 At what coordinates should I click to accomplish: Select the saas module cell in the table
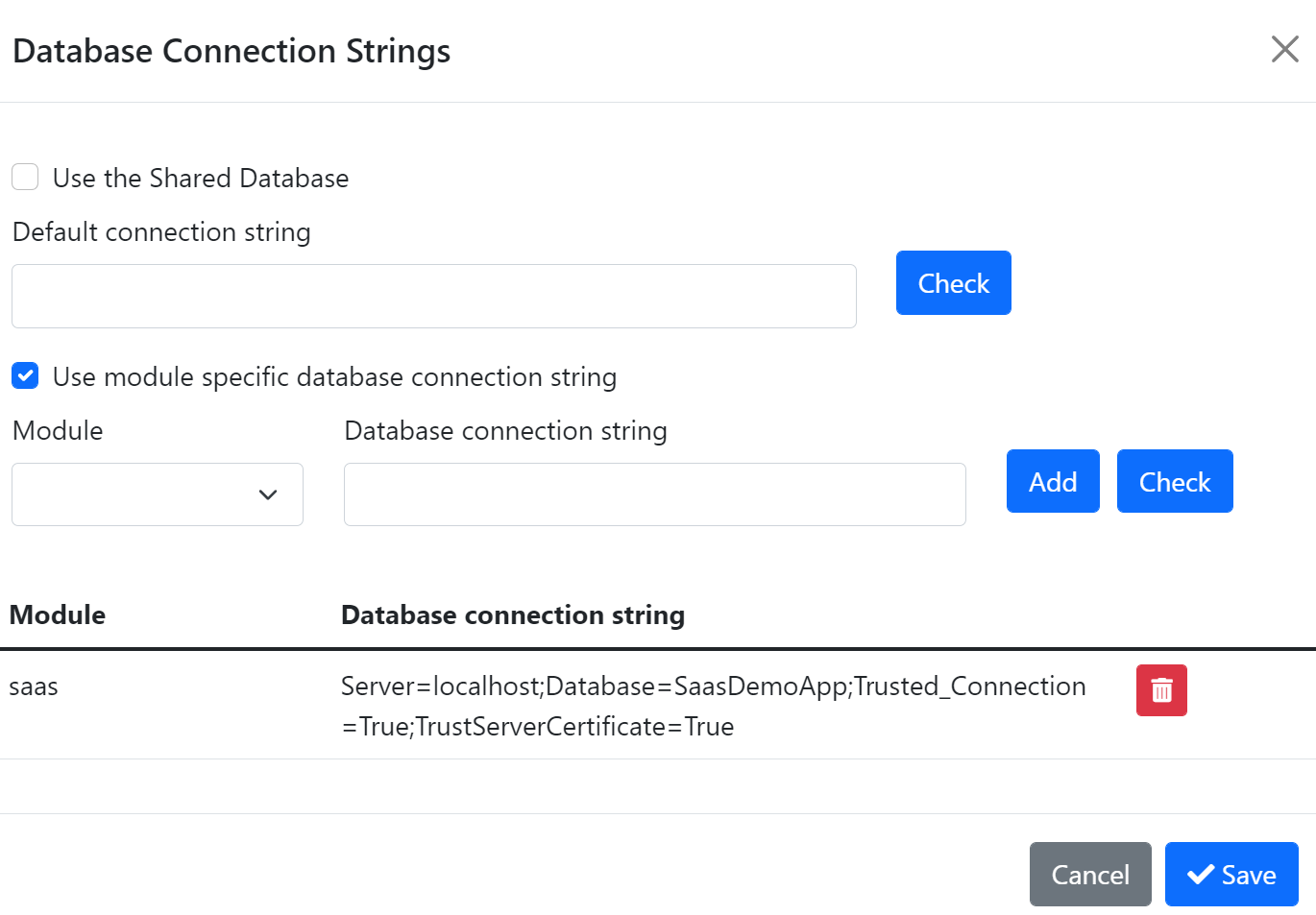34,687
